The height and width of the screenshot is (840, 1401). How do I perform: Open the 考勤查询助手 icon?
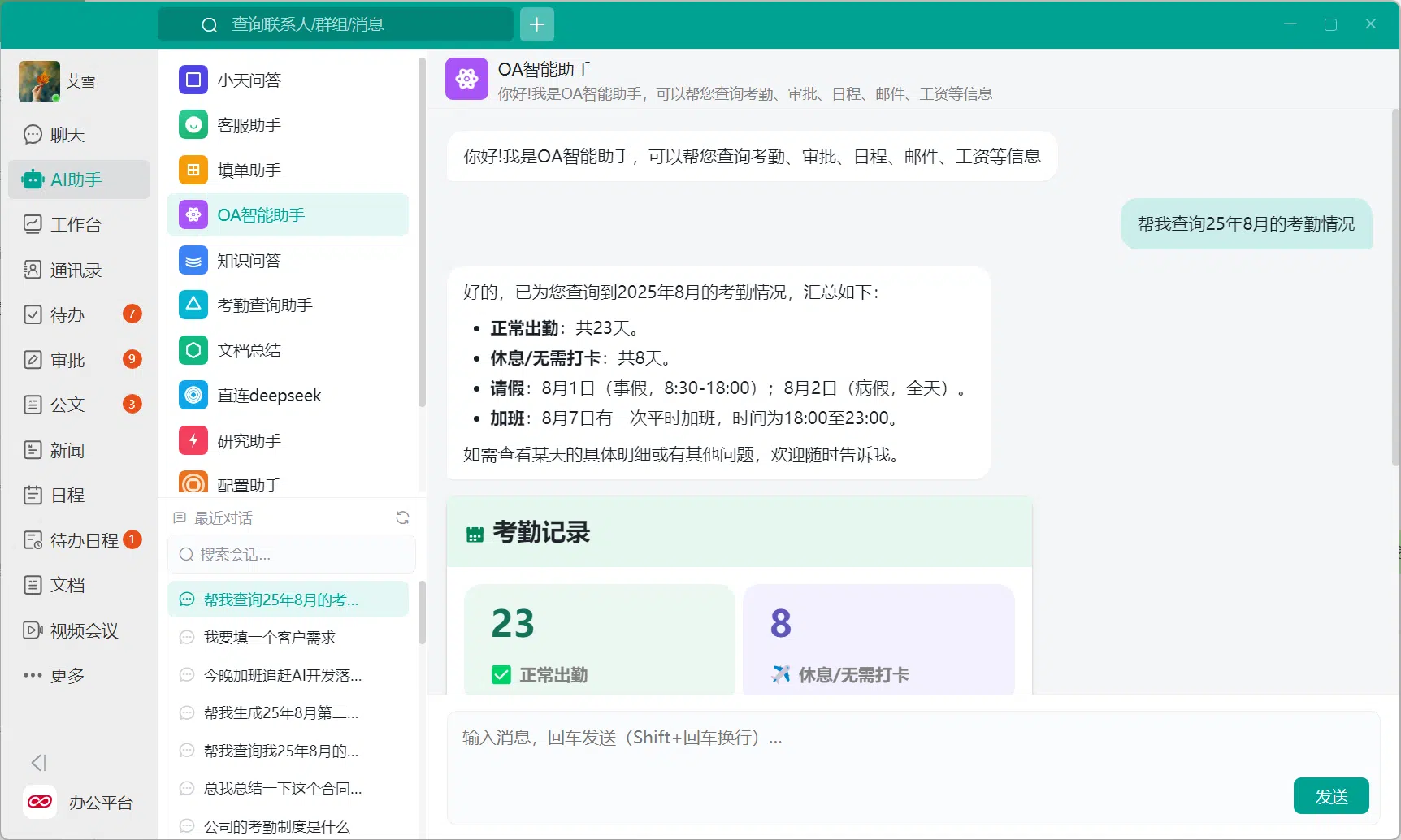pyautogui.click(x=193, y=305)
